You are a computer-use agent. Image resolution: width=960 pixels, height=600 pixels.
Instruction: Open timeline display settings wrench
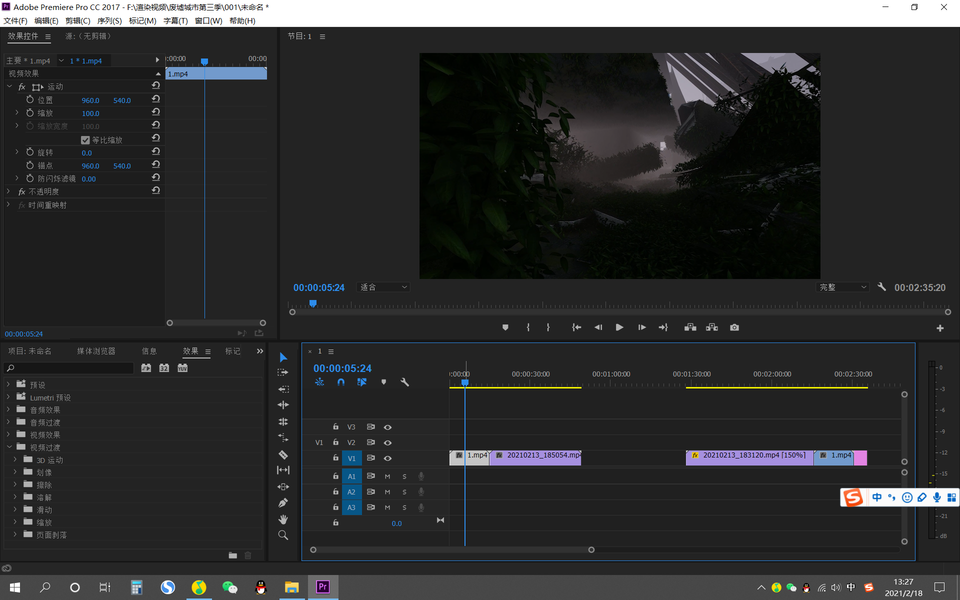(405, 382)
